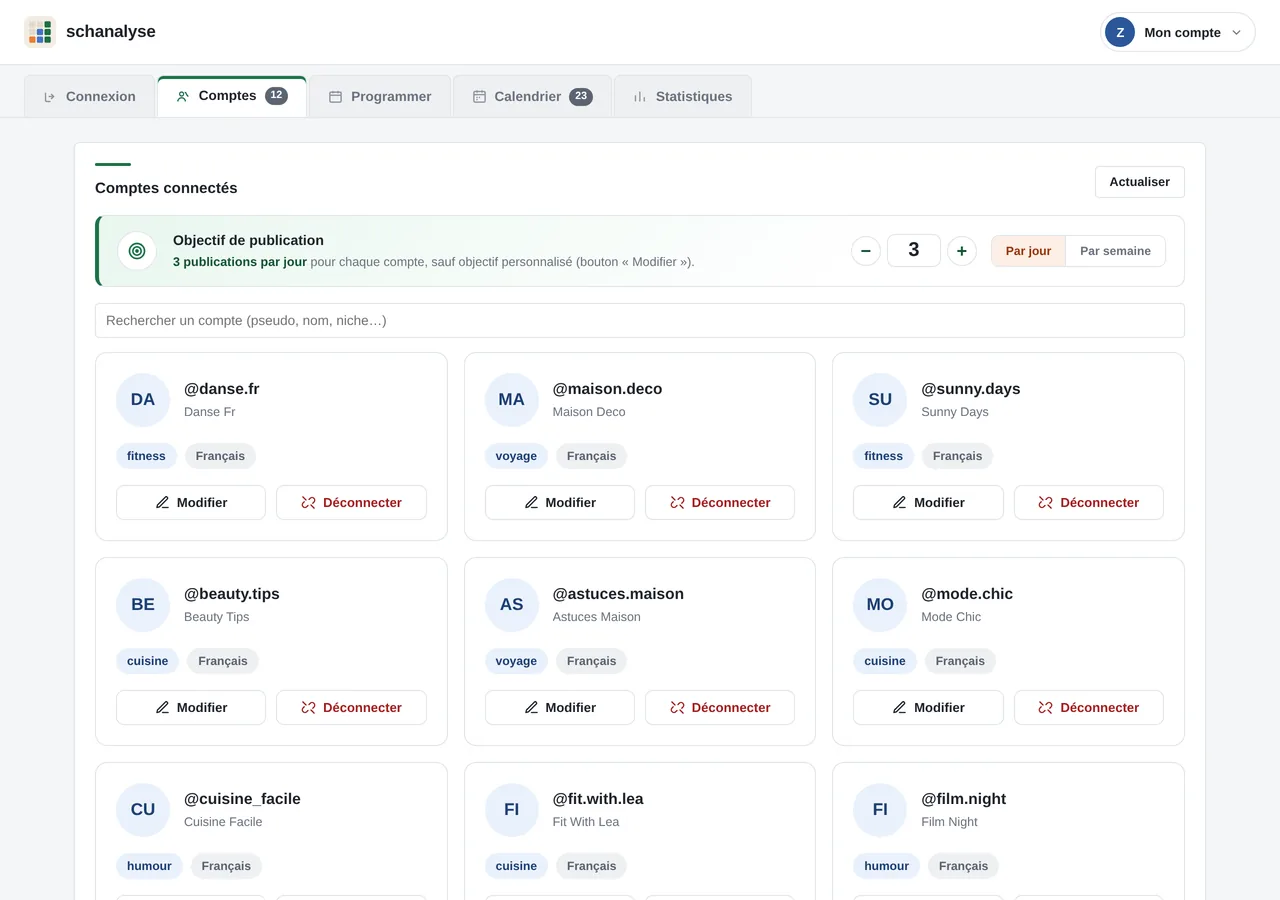The width and height of the screenshot is (1280, 900).
Task: Click the @maison.deco account handle
Action: click(x=607, y=389)
